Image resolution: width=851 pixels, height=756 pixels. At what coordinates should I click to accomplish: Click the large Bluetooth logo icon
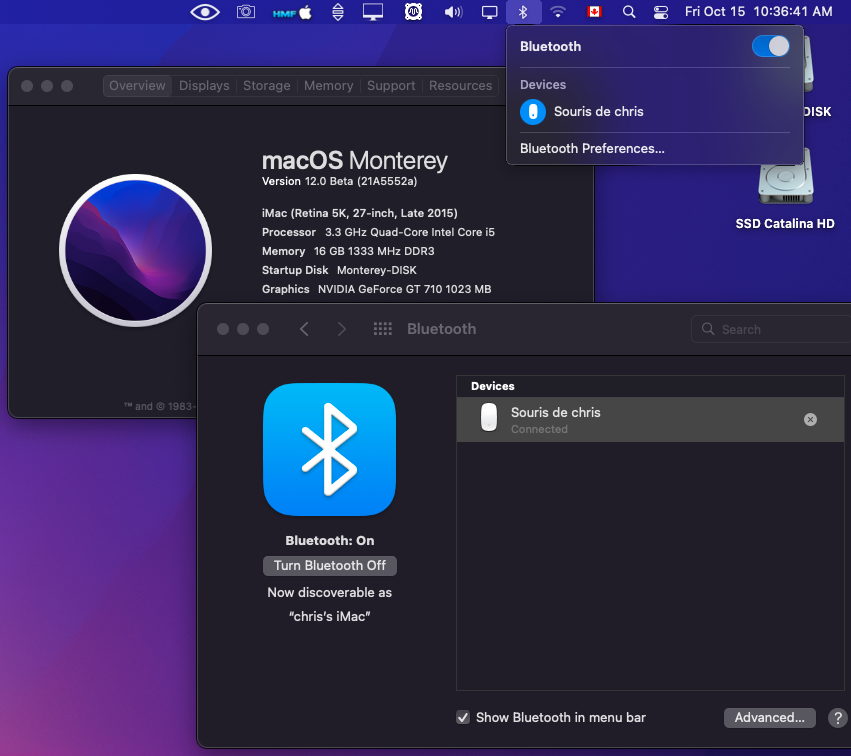click(x=329, y=449)
